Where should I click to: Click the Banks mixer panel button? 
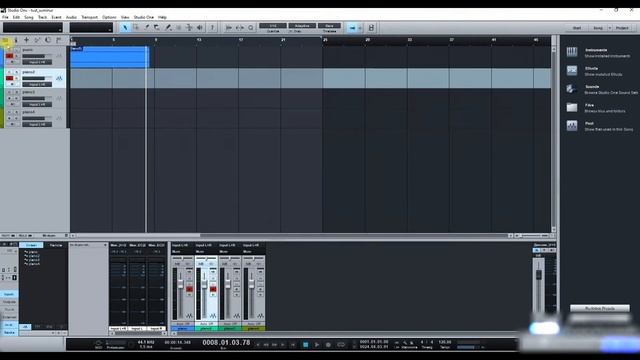[9, 333]
